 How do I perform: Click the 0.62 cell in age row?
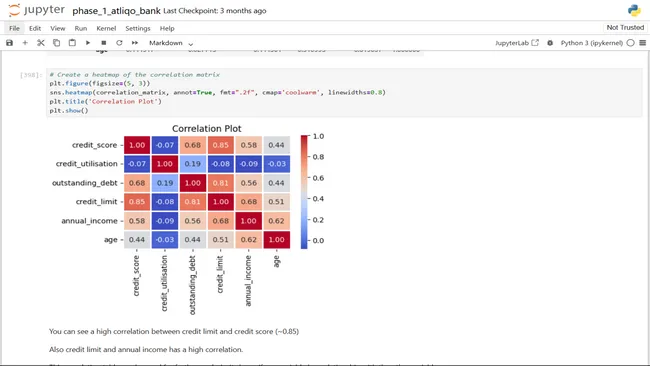(248, 240)
